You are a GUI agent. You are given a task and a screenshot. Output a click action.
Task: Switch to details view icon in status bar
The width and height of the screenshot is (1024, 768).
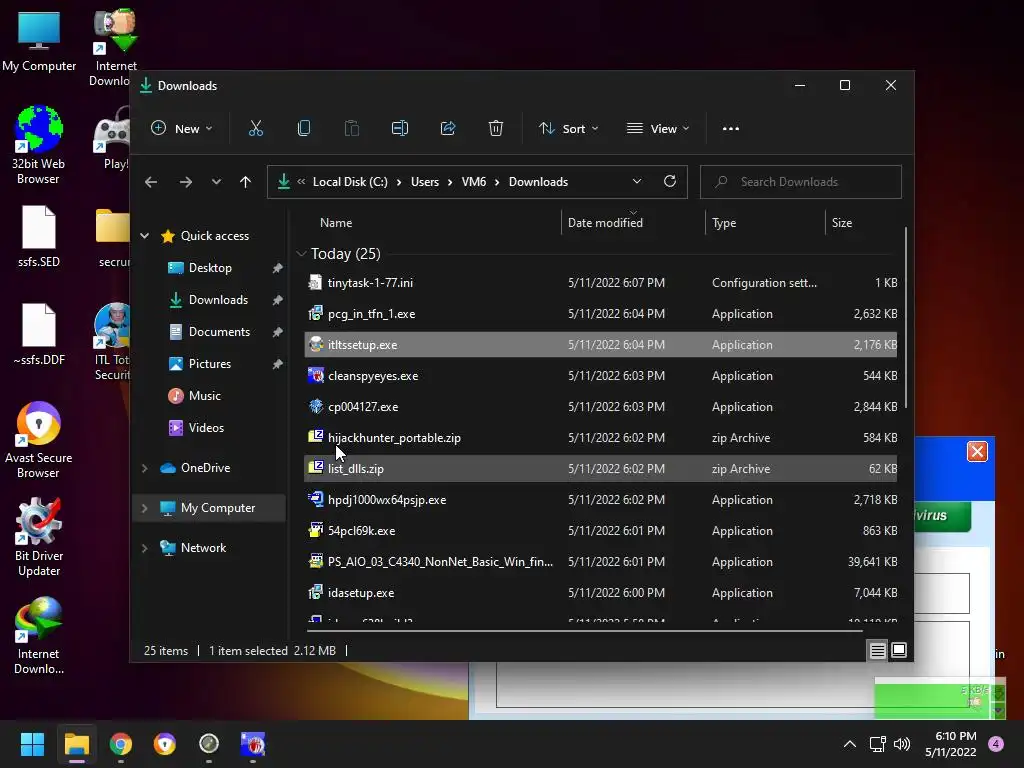click(877, 650)
